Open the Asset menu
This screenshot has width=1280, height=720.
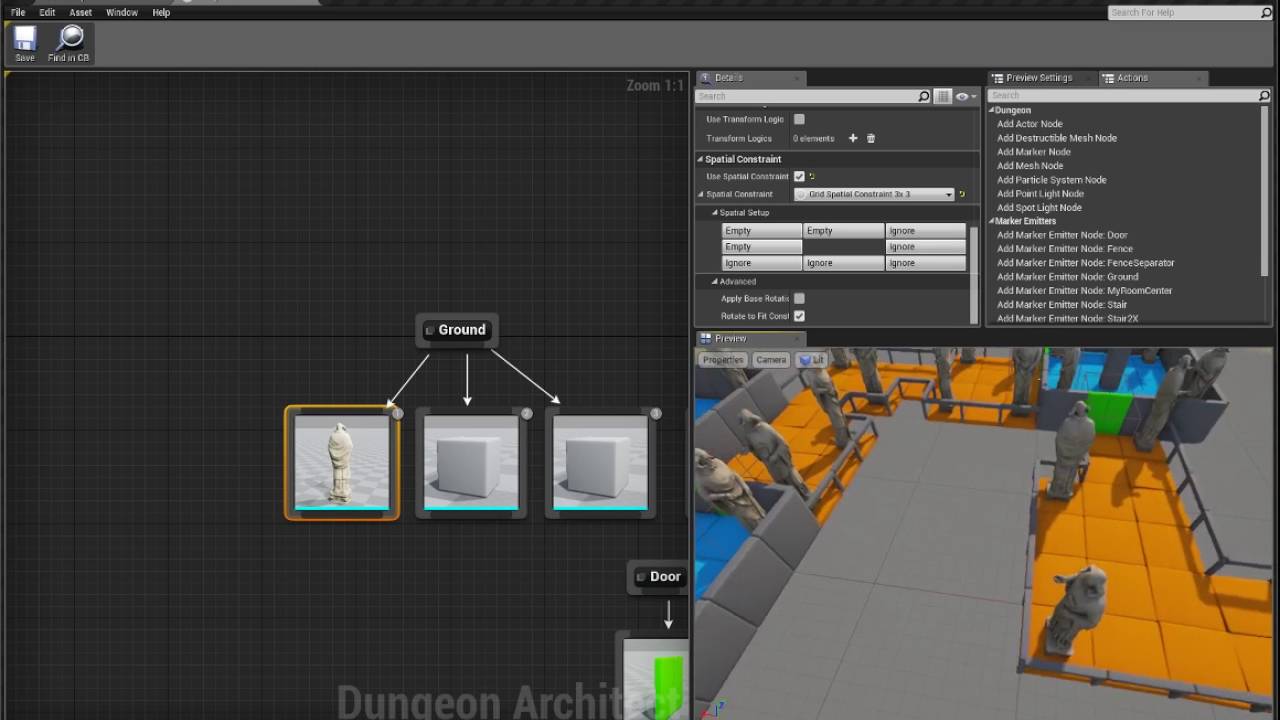(81, 12)
